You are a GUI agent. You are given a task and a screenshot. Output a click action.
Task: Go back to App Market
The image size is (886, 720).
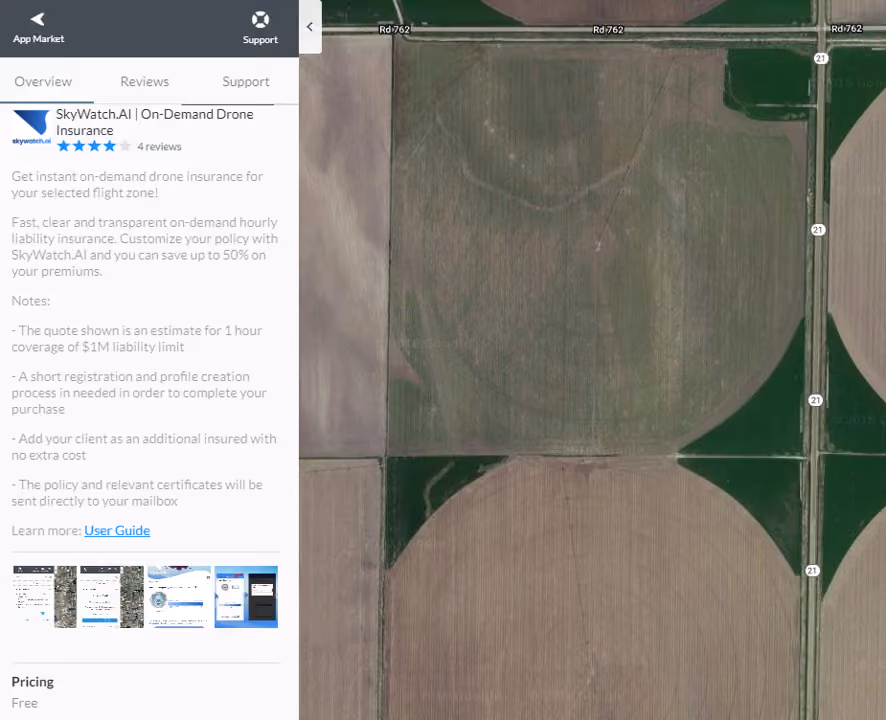click(38, 28)
